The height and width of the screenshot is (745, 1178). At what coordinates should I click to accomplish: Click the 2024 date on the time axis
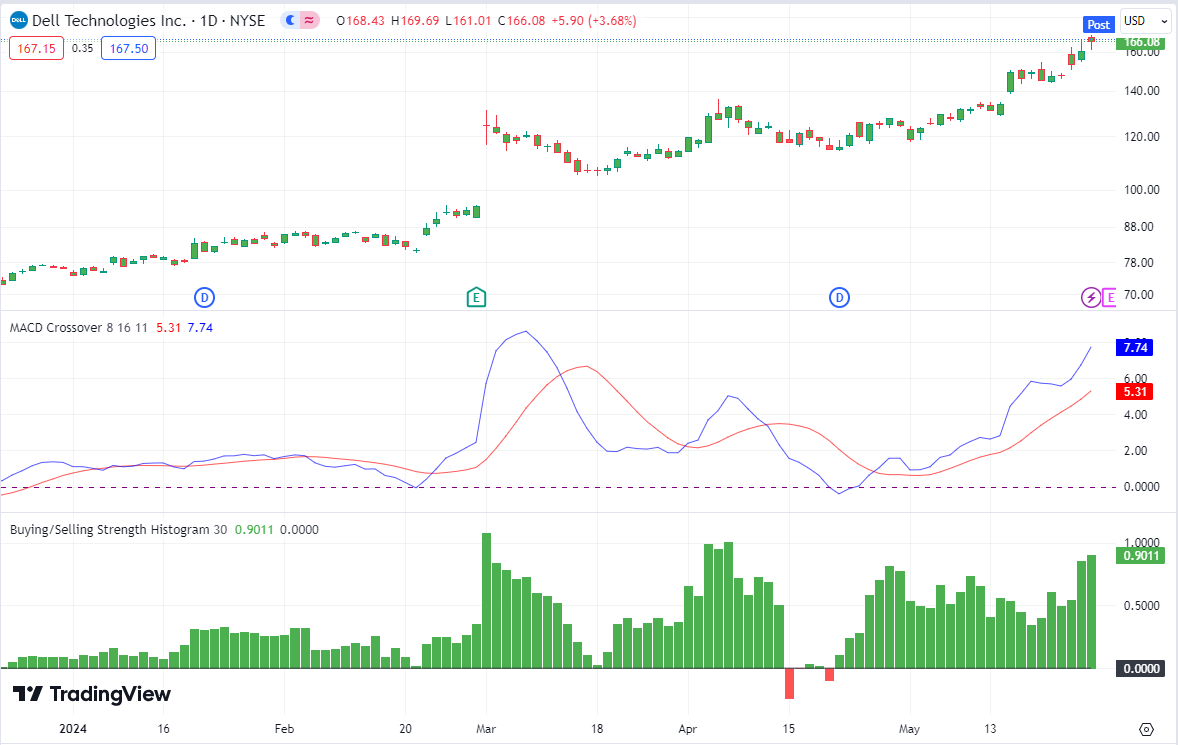pos(73,728)
